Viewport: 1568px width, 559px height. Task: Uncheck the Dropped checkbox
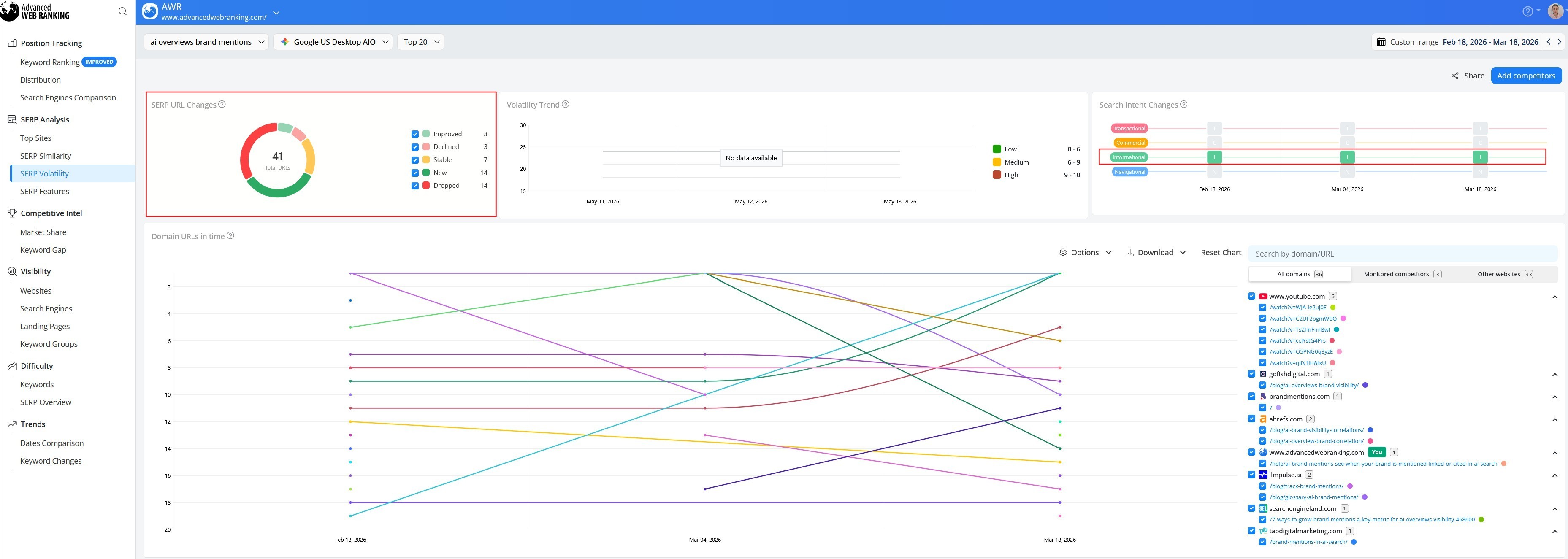pyautogui.click(x=415, y=186)
